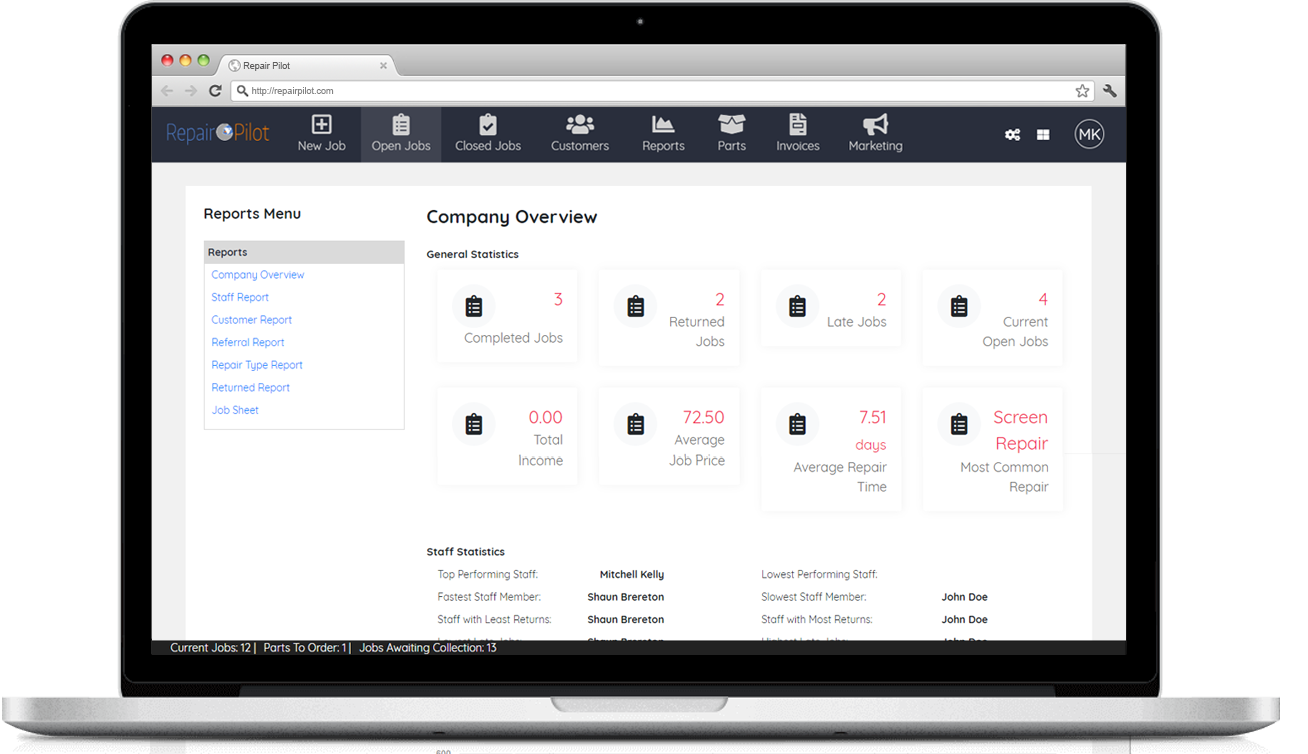Click the grid layout icon
The height and width of the screenshot is (754, 1308).
coord(1043,135)
